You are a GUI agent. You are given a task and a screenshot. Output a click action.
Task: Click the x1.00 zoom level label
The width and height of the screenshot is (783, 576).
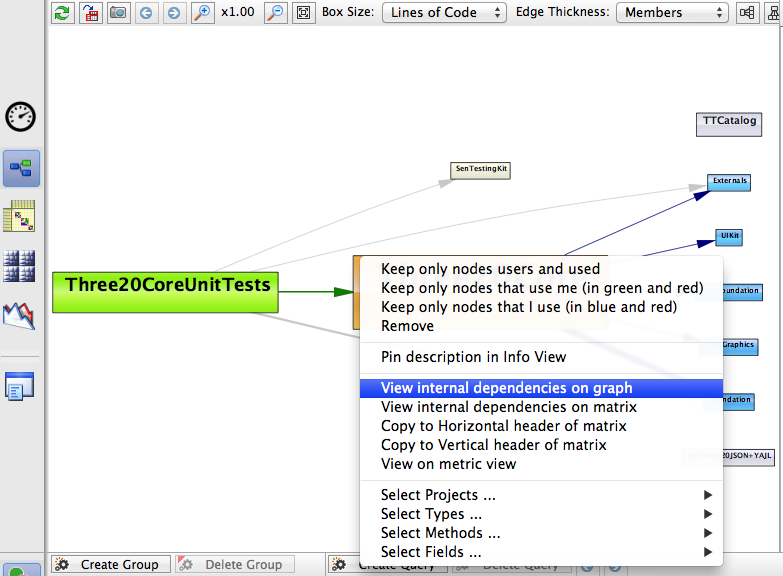238,12
